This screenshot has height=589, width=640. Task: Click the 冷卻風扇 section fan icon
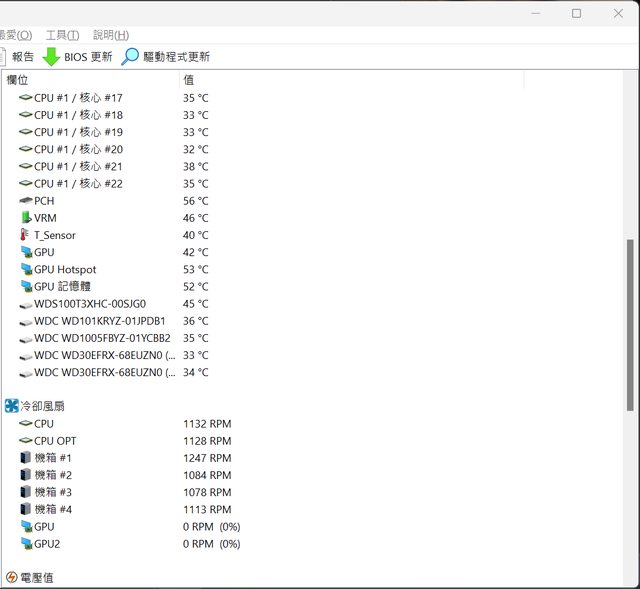click(12, 406)
